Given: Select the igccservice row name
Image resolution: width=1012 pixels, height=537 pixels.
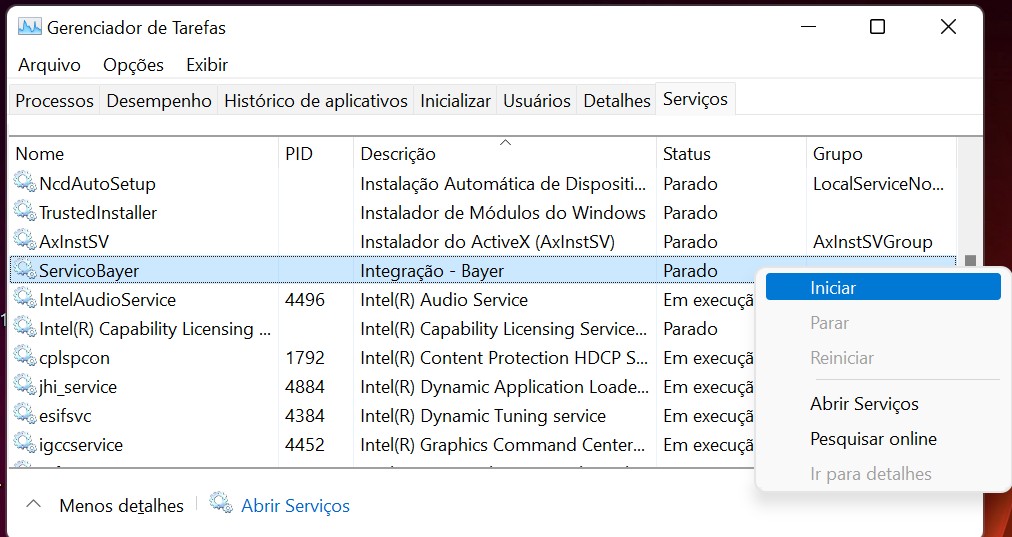Looking at the screenshot, I should click(x=81, y=445).
